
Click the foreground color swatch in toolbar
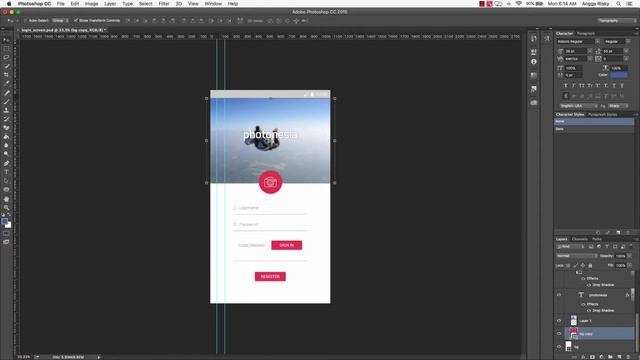[4, 222]
